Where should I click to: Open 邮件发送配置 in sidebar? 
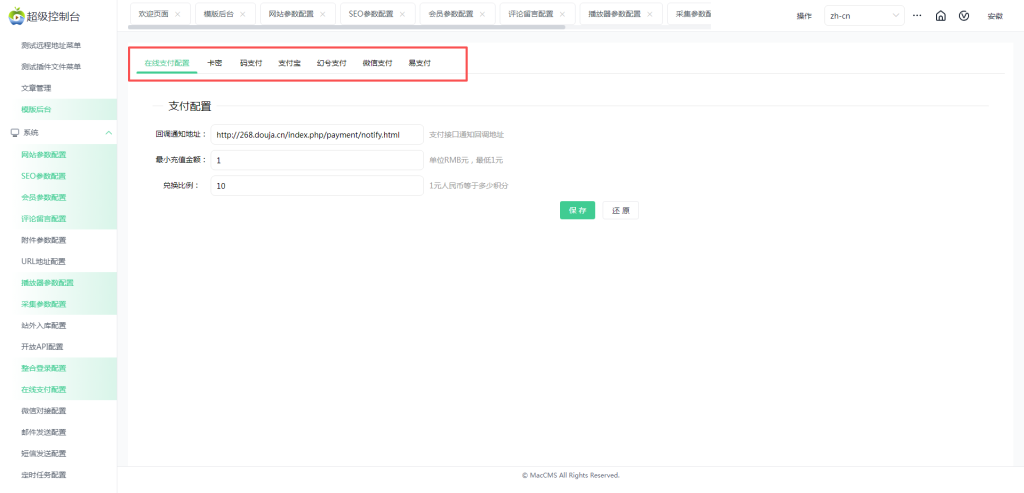(x=44, y=432)
